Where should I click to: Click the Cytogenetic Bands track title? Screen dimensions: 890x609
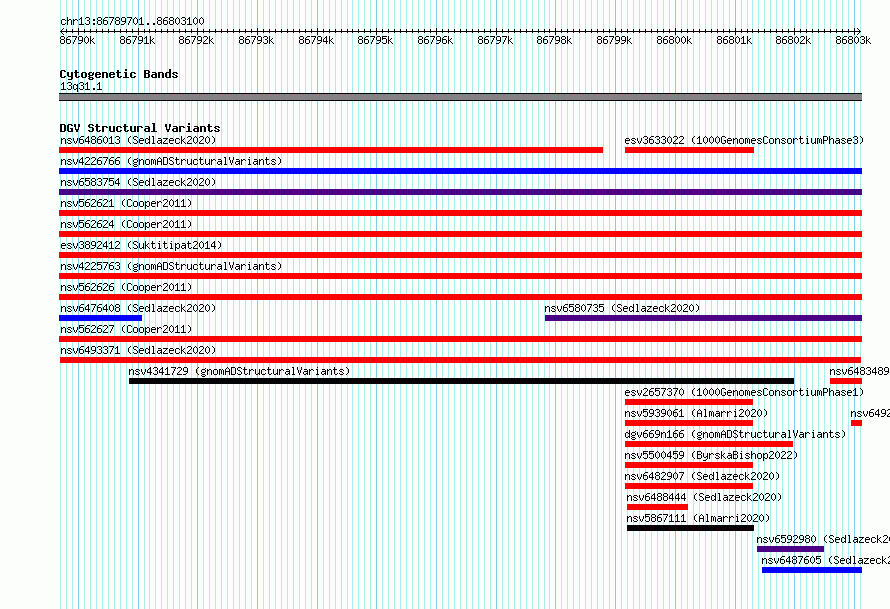[x=119, y=74]
